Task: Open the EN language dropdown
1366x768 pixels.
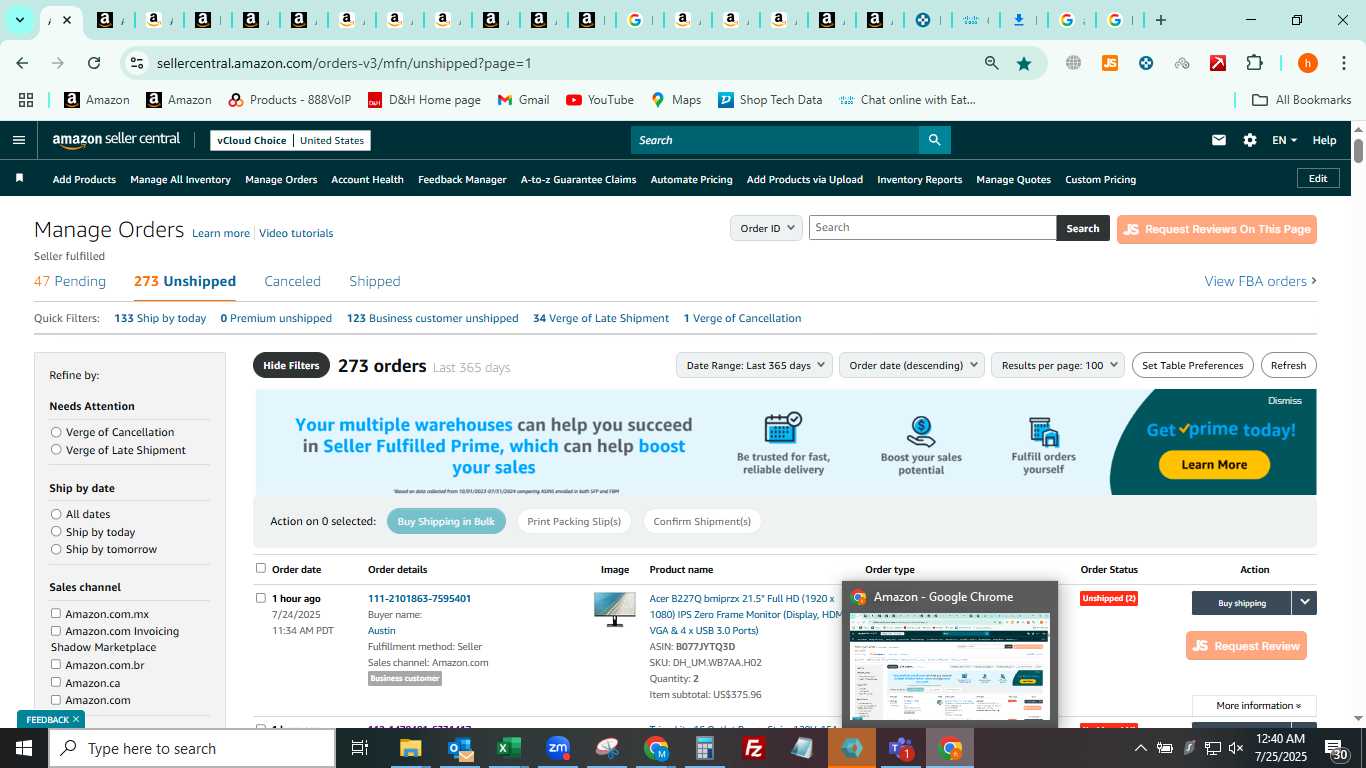Action: tap(1284, 140)
